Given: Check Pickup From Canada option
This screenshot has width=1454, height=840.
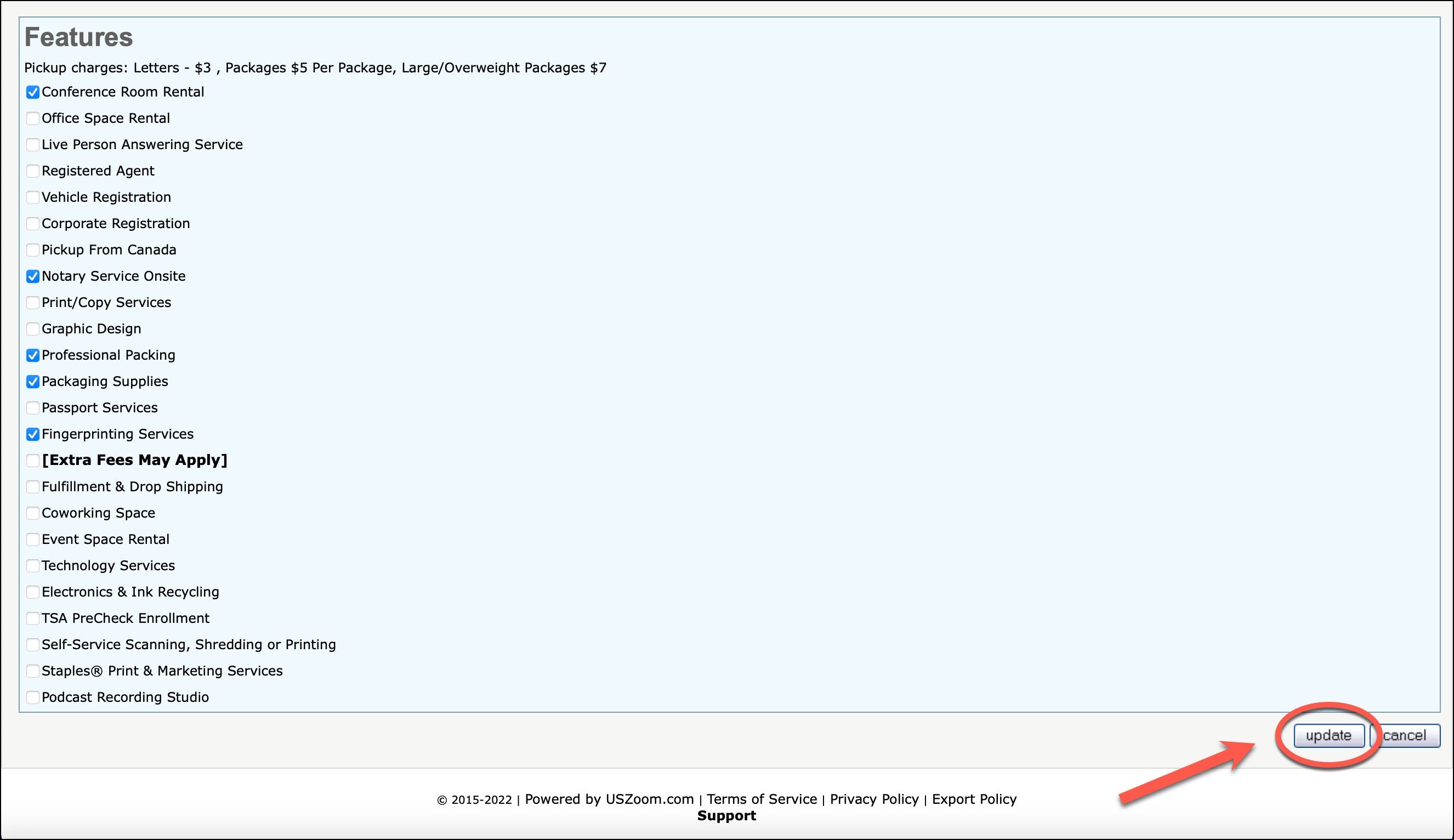Looking at the screenshot, I should (33, 250).
